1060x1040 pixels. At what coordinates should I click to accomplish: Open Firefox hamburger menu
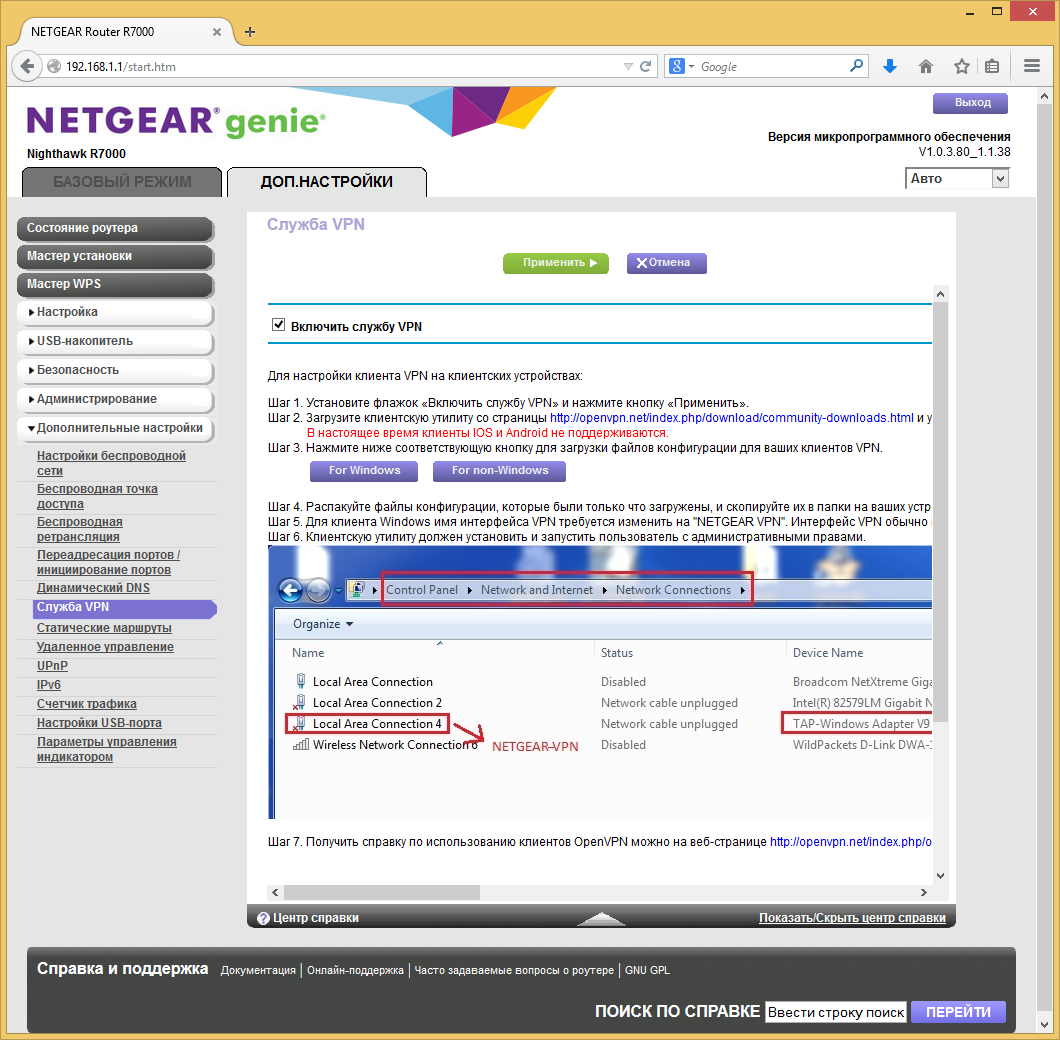(x=1032, y=66)
